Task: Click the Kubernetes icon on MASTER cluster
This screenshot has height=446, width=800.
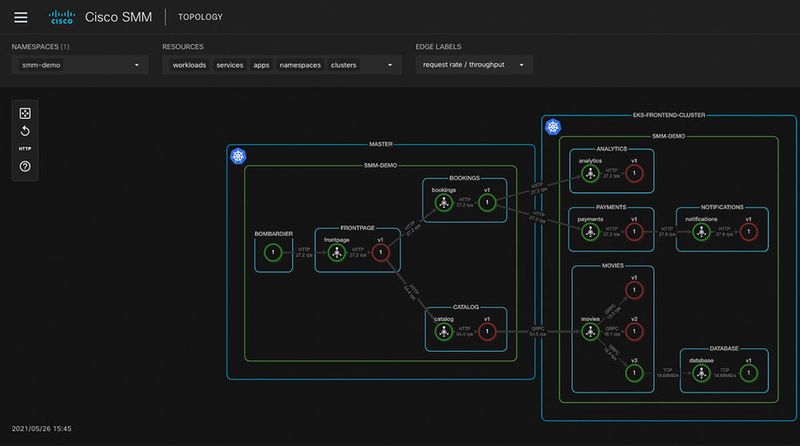Action: pos(239,156)
